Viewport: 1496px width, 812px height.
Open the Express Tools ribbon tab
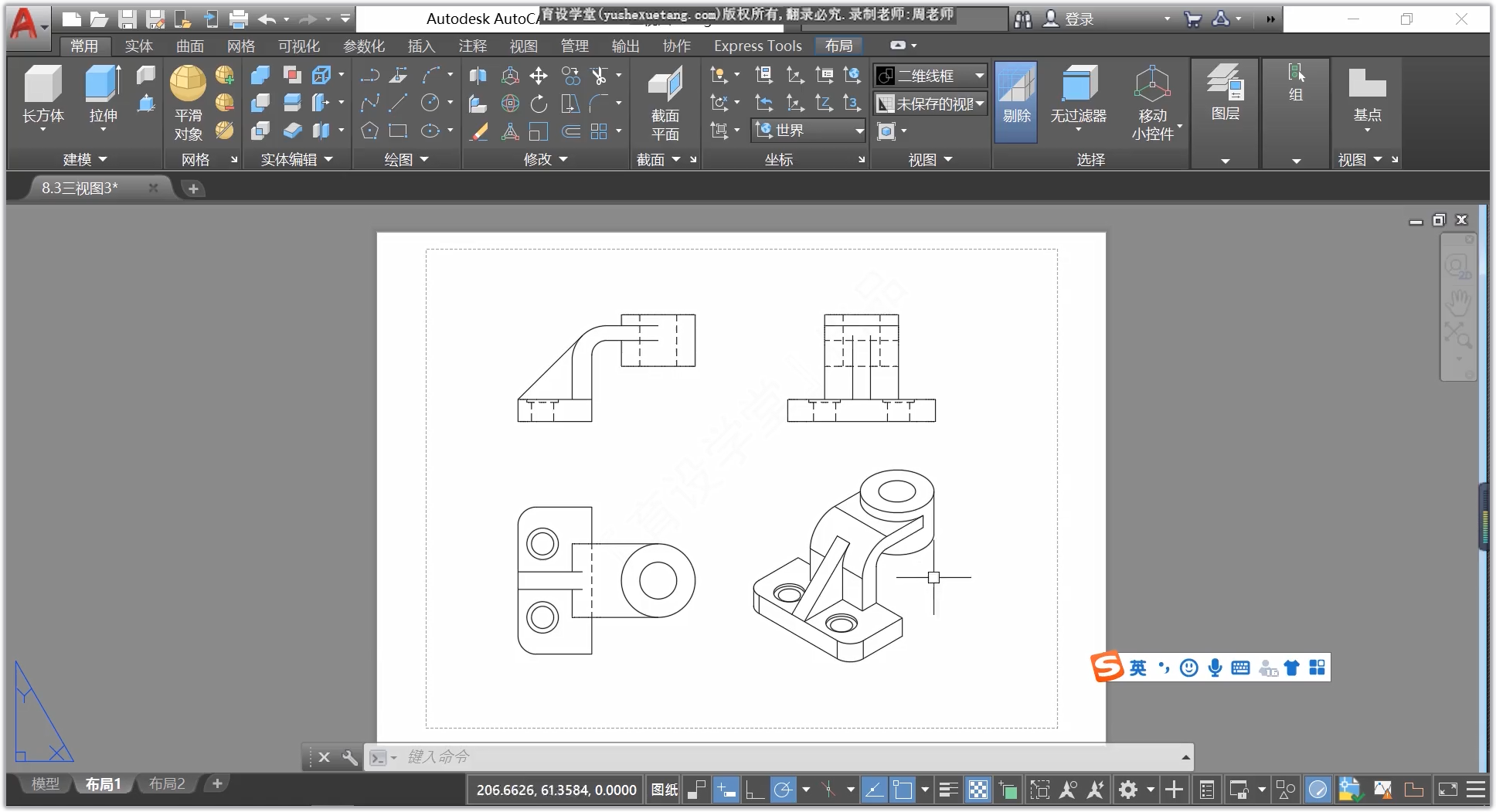(x=758, y=46)
